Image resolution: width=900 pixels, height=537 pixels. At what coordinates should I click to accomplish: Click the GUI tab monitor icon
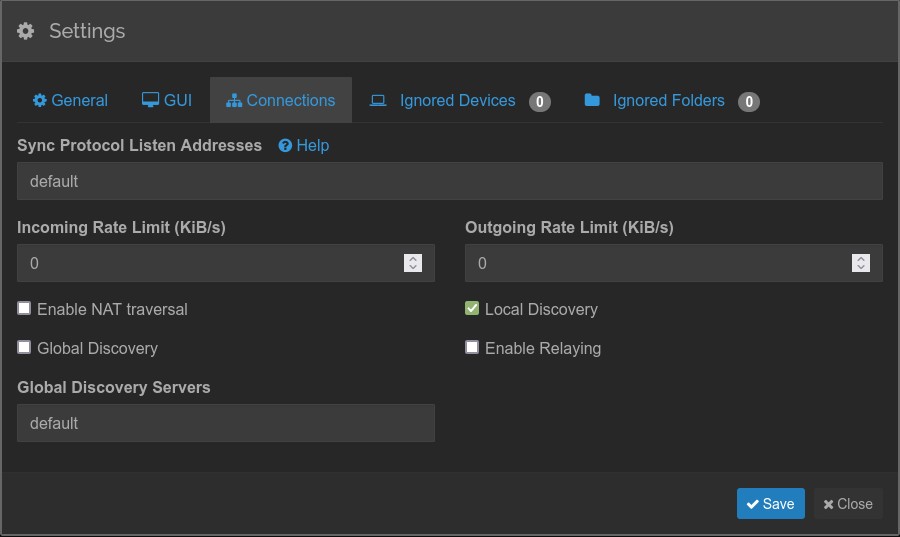point(150,100)
